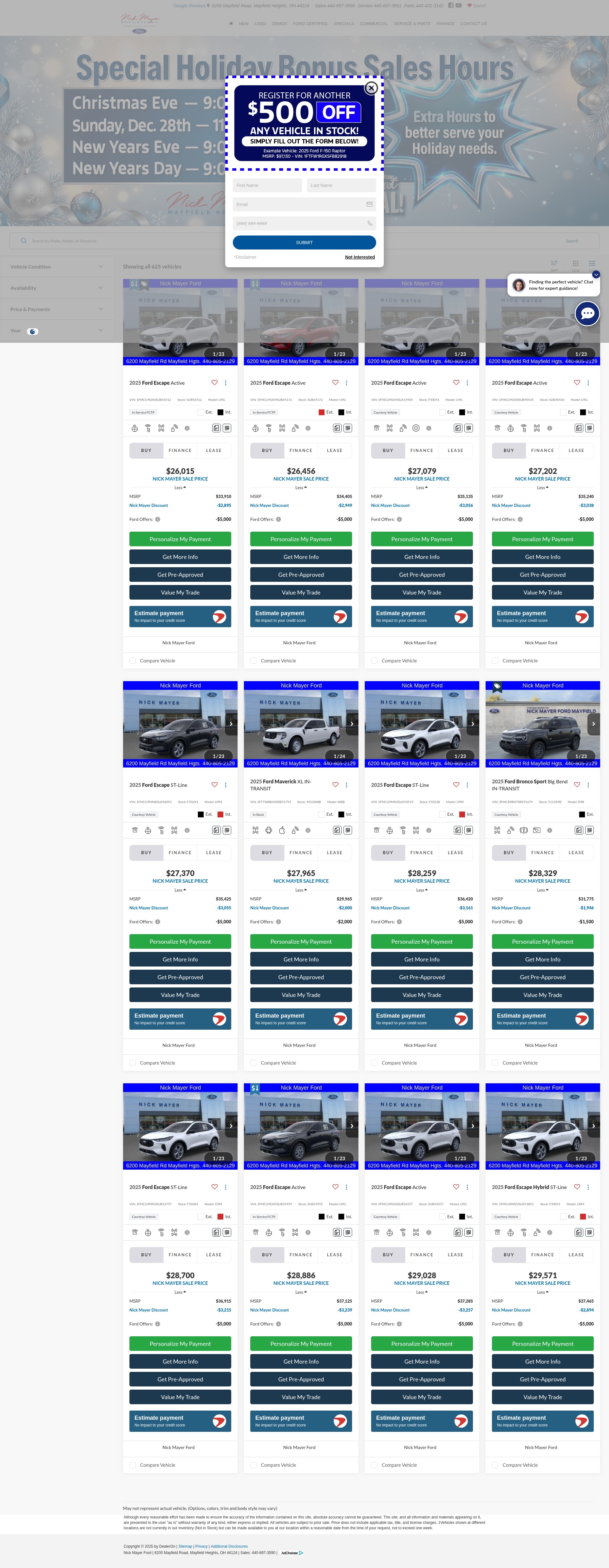This screenshot has width=609, height=1568.
Task: Select the LEASE tab on the $26,456 Escape
Action: pos(335,450)
